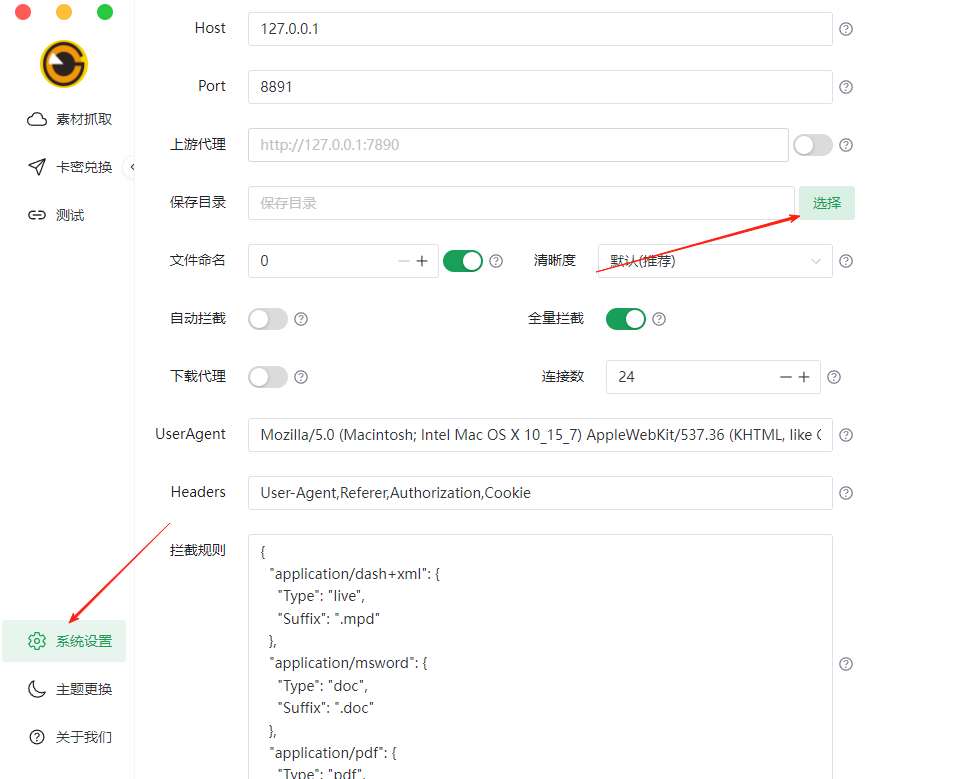Click the help icon beside 连接数 field
This screenshot has height=779, width=972.
pos(834,377)
